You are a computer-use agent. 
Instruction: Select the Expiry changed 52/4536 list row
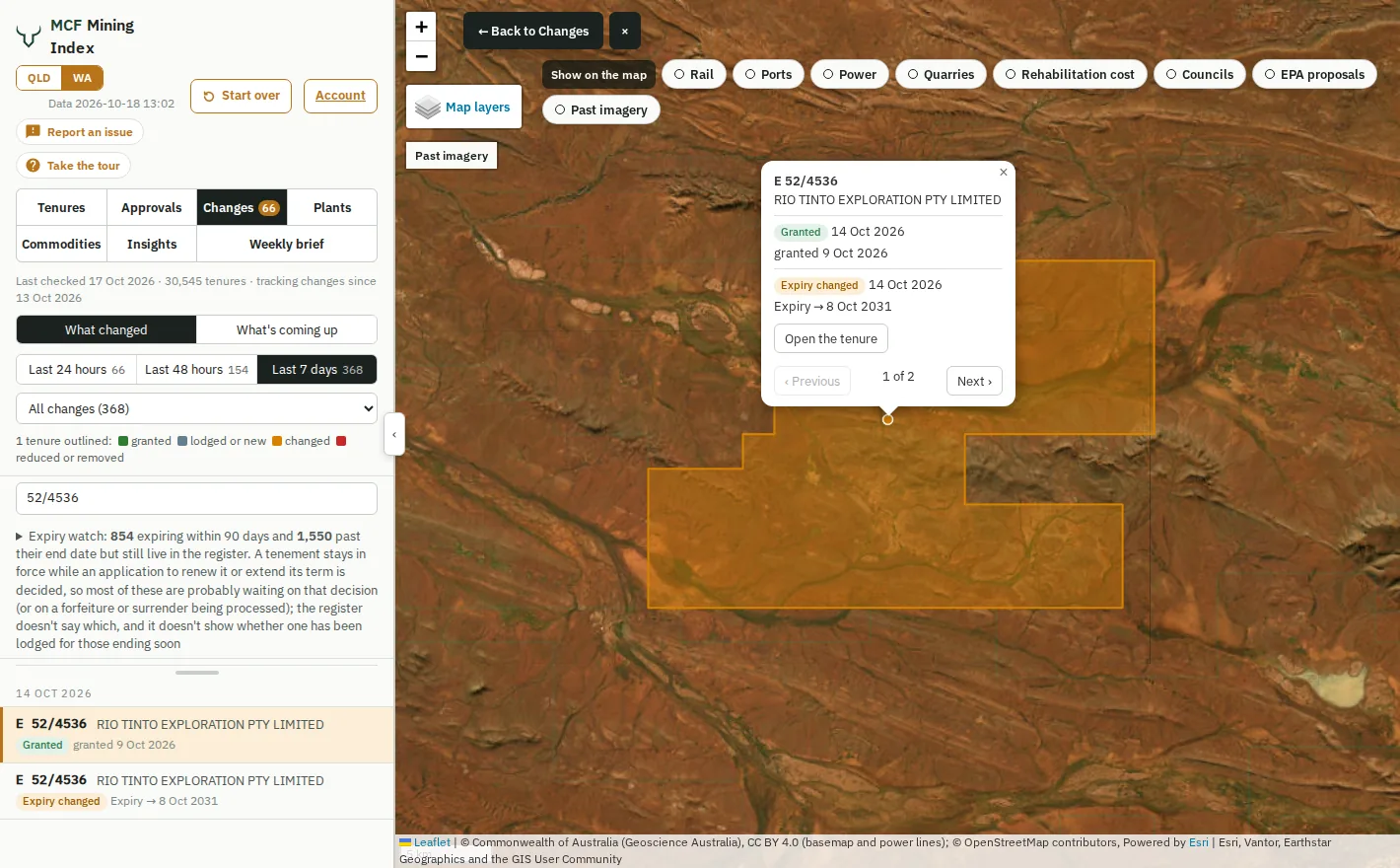click(197, 791)
